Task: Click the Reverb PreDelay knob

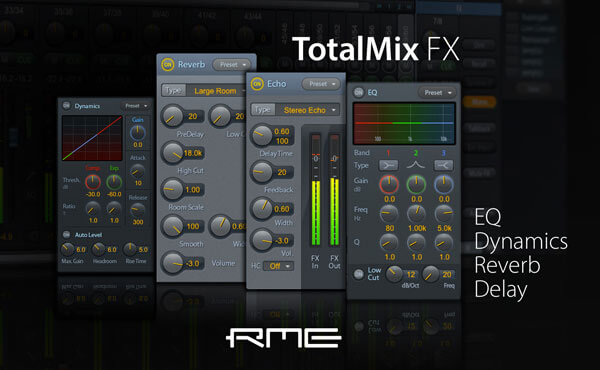Action: (x=173, y=116)
